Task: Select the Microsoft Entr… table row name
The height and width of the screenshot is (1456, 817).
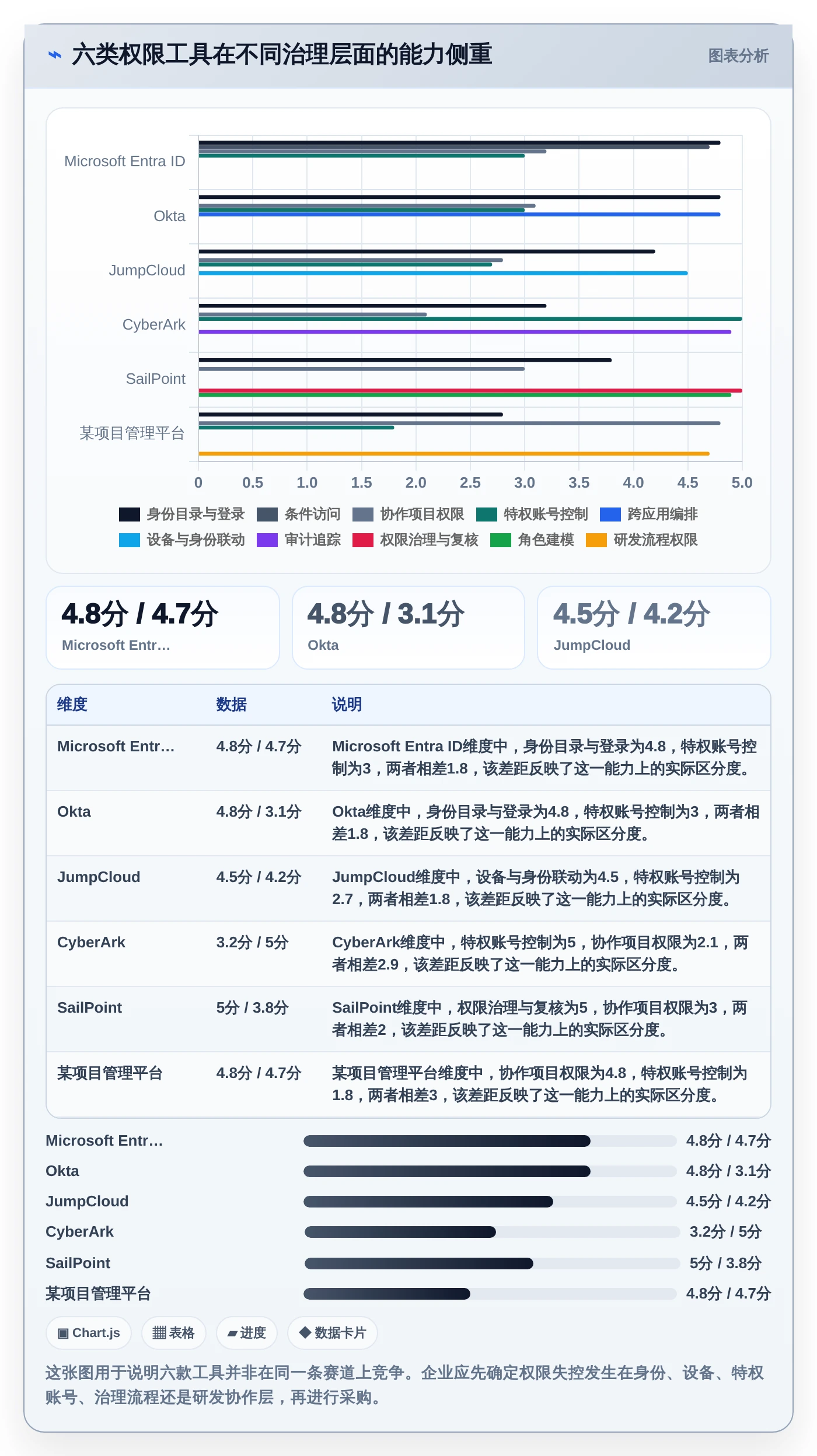Action: click(116, 746)
